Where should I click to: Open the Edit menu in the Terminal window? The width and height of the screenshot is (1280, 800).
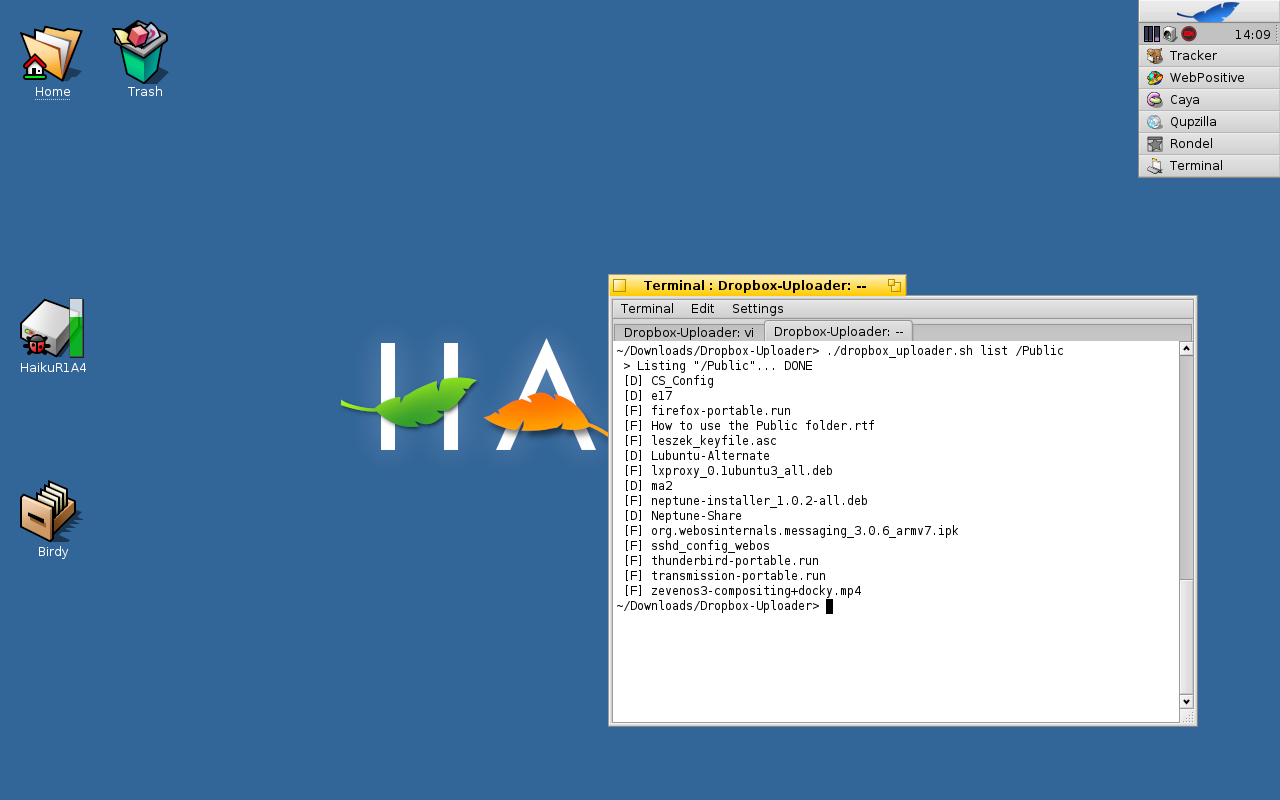(x=702, y=309)
